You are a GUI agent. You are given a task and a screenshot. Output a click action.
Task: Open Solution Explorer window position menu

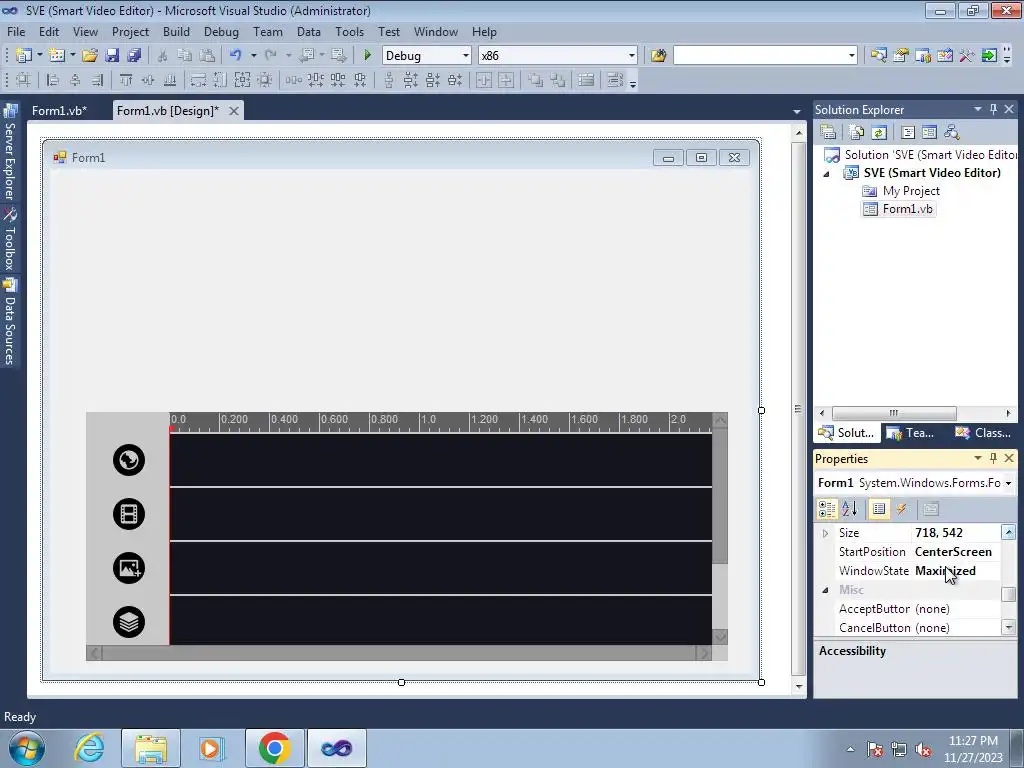pos(978,109)
